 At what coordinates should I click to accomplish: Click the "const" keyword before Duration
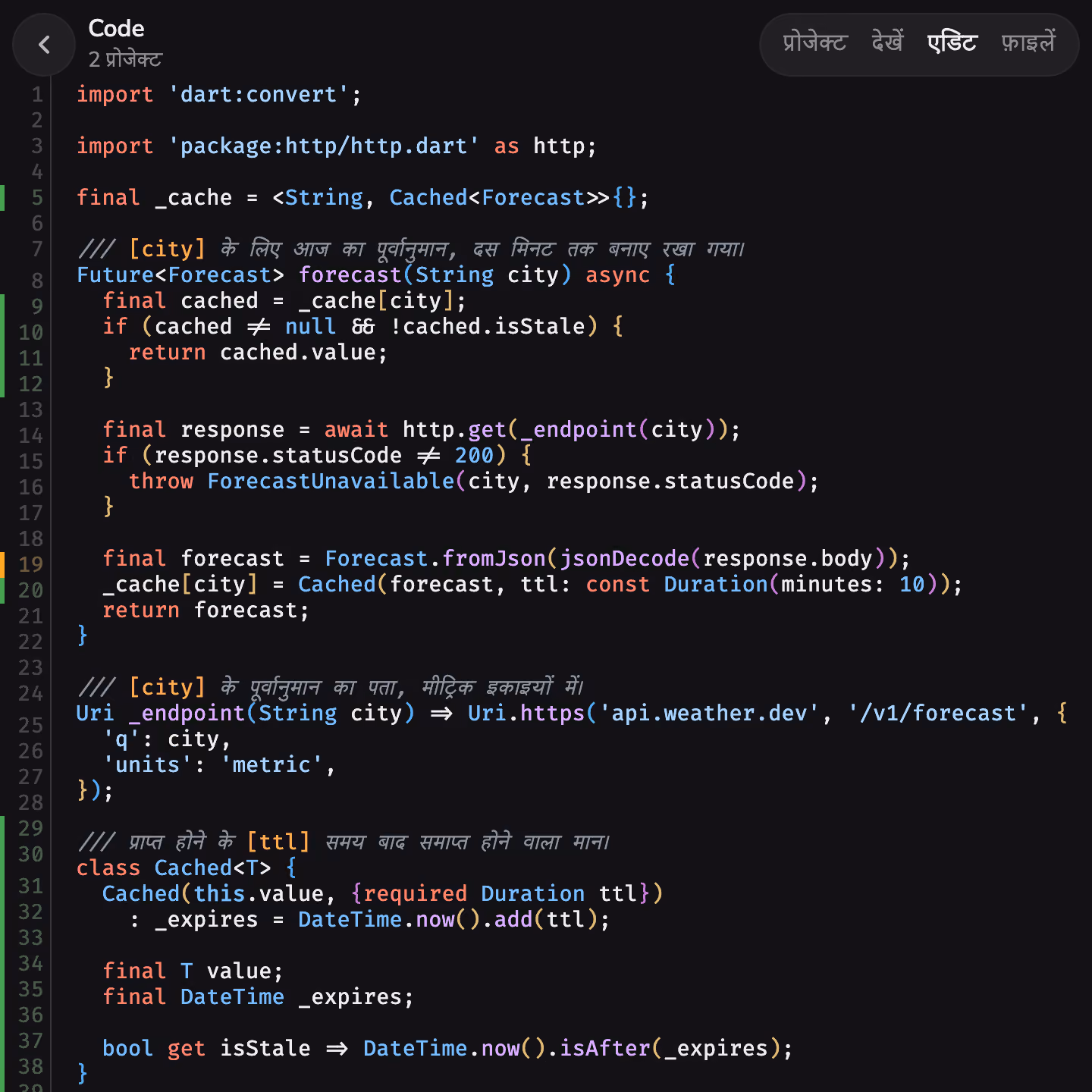pos(617,585)
